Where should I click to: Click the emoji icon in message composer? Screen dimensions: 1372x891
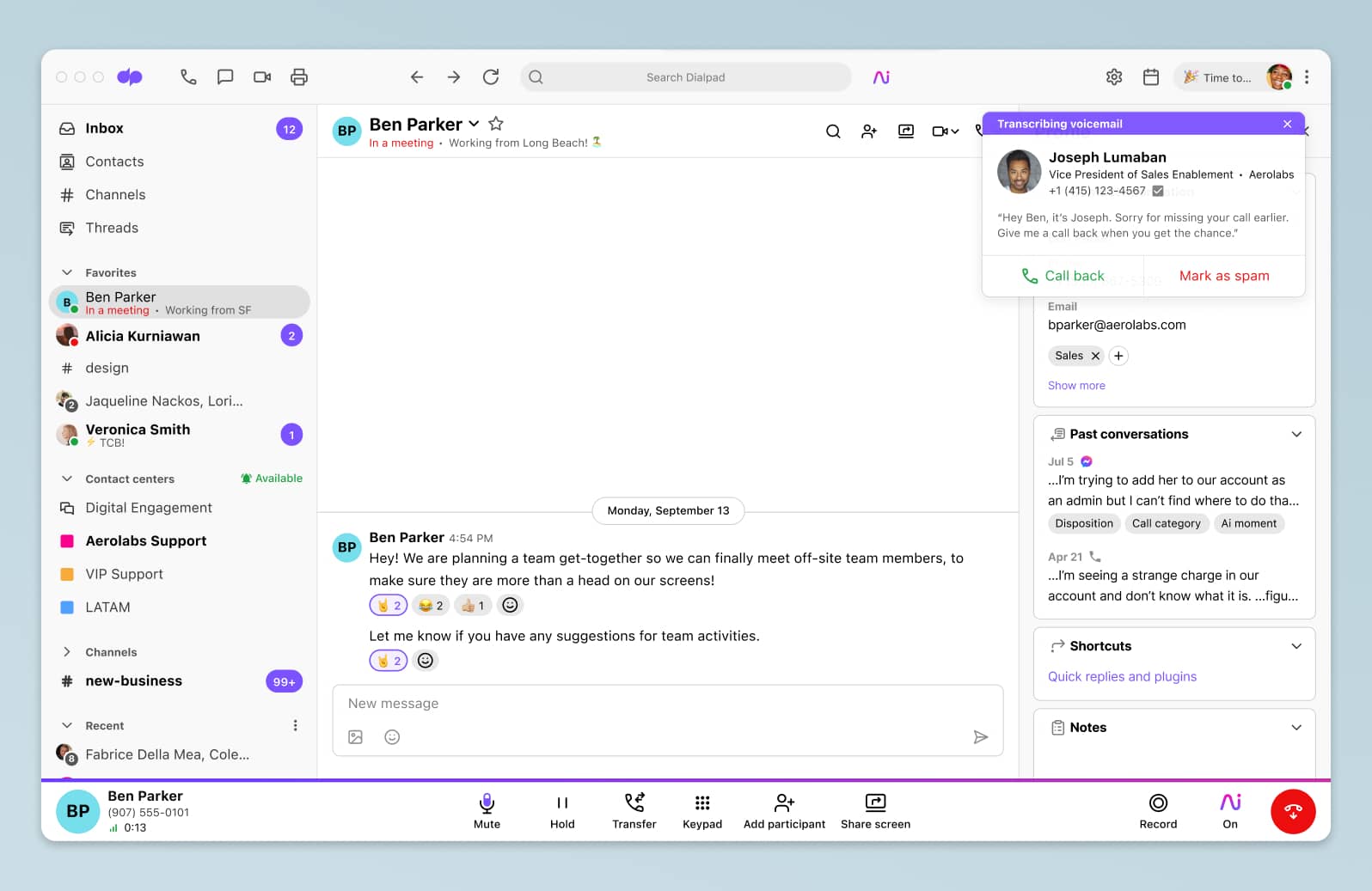(392, 737)
